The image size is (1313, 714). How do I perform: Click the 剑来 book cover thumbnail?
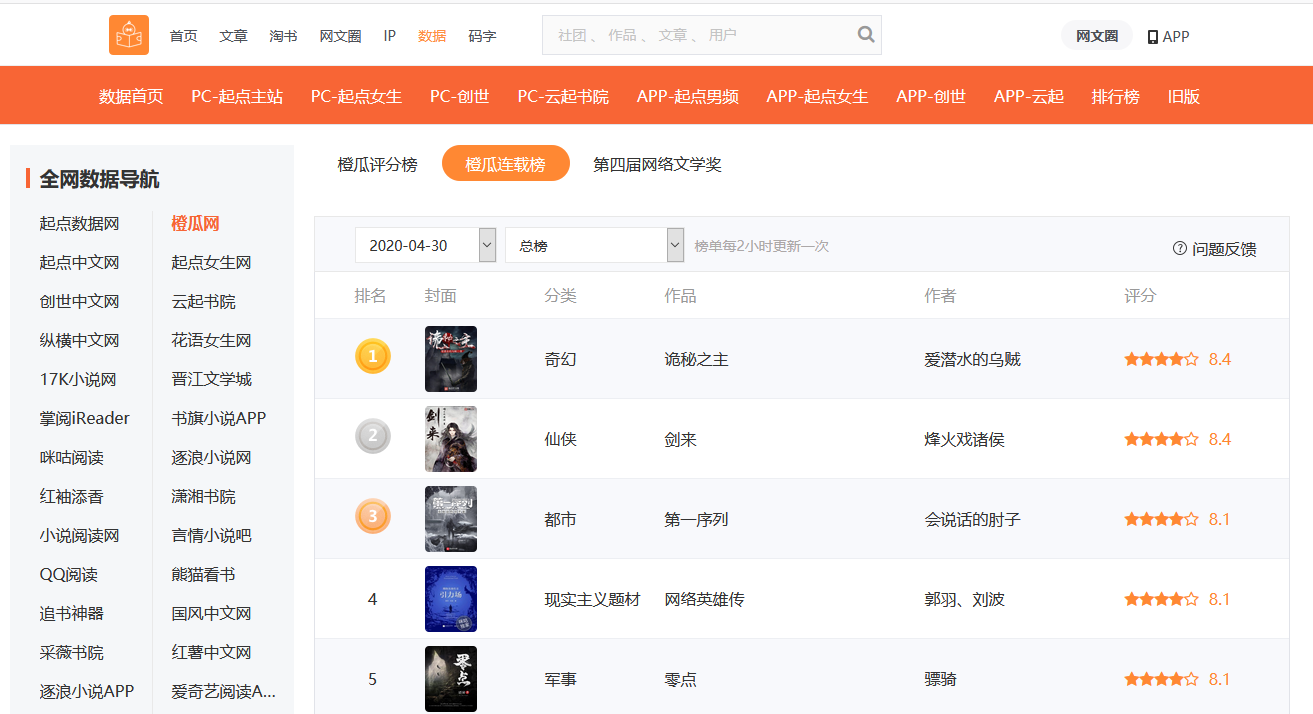(450, 438)
